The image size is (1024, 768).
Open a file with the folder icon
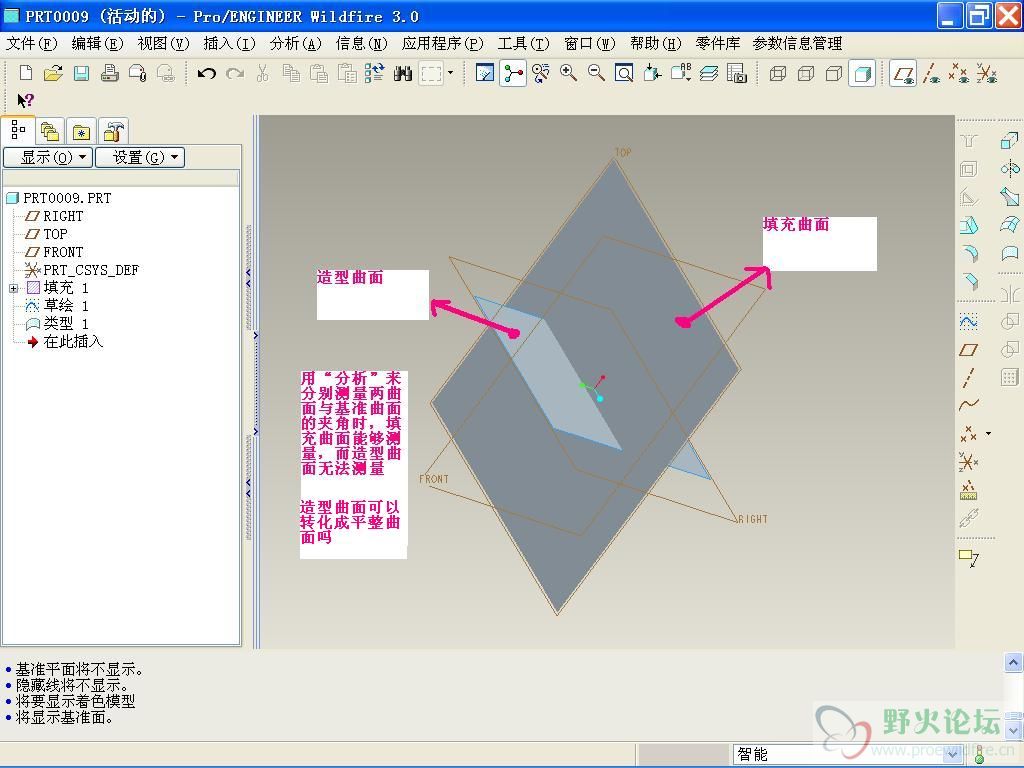click(x=54, y=73)
